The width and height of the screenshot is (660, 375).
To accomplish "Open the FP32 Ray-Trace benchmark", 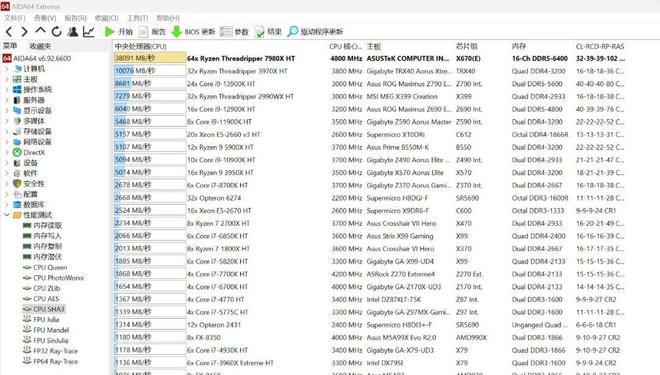I will [x=50, y=351].
